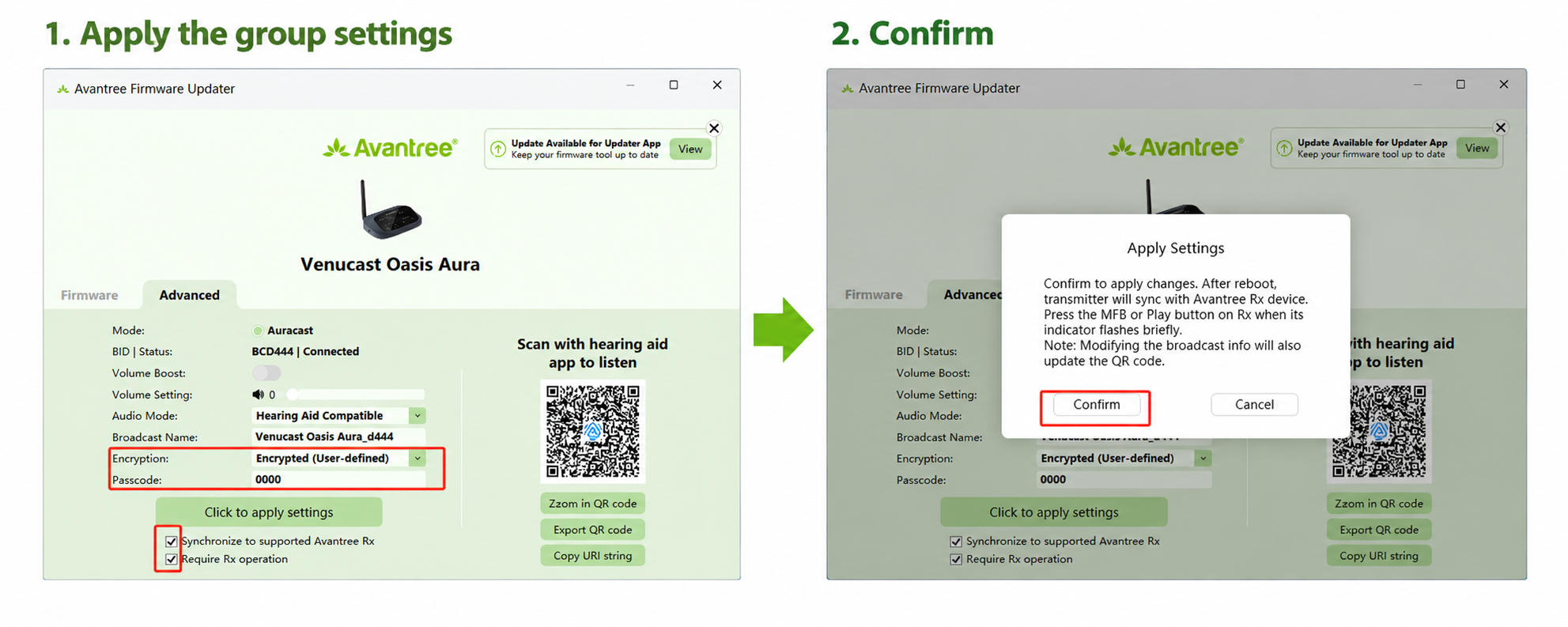Check Synchronize to supported Avantree Rx in step 1

pyautogui.click(x=171, y=542)
